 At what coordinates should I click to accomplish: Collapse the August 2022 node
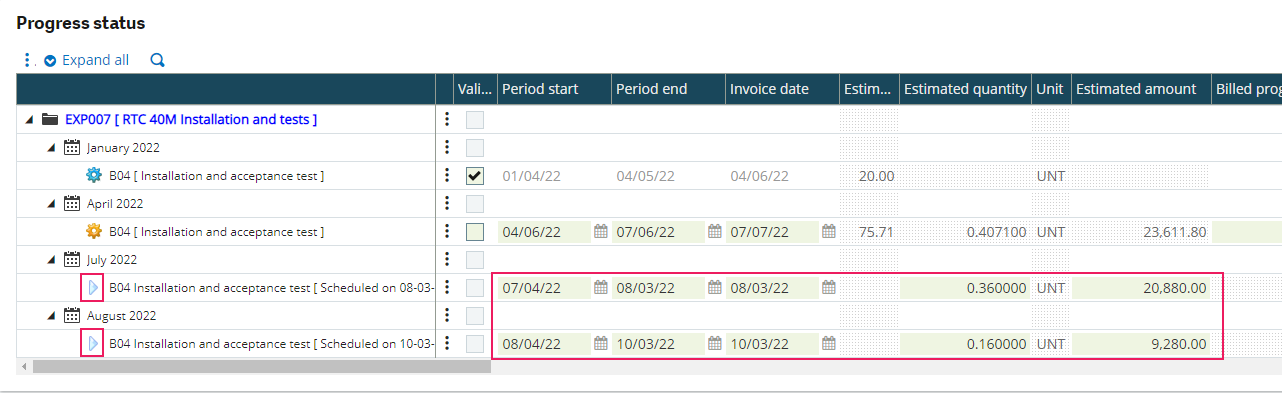tap(51, 315)
